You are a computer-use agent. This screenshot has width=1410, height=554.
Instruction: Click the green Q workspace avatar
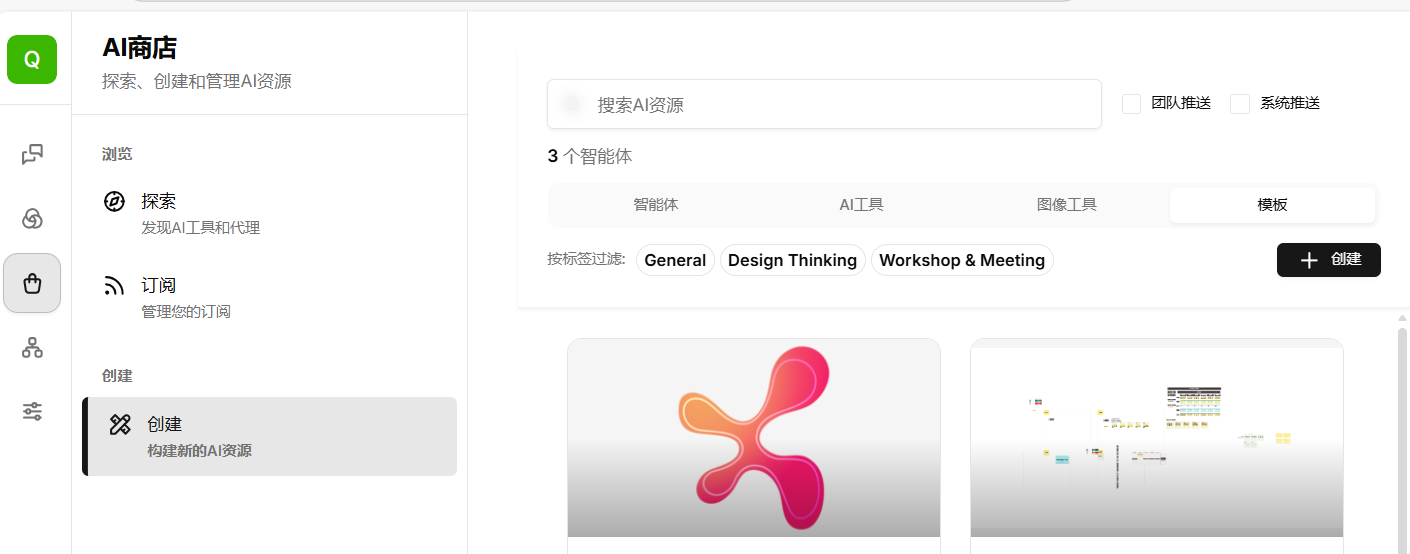pos(32,60)
